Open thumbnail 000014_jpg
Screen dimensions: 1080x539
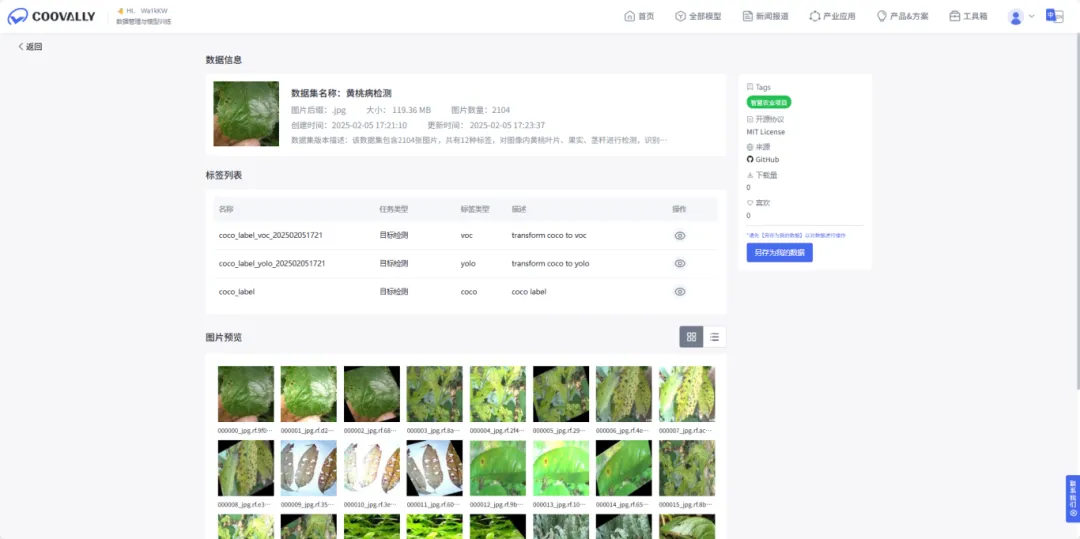coord(624,468)
